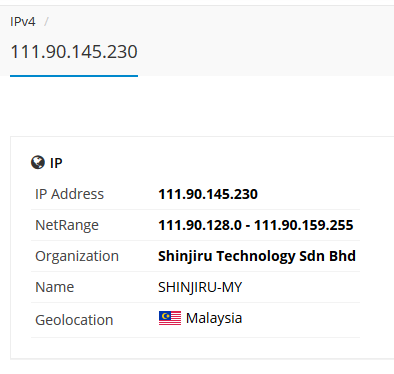
Task: Click the Geolocation row label
Action: (74, 320)
